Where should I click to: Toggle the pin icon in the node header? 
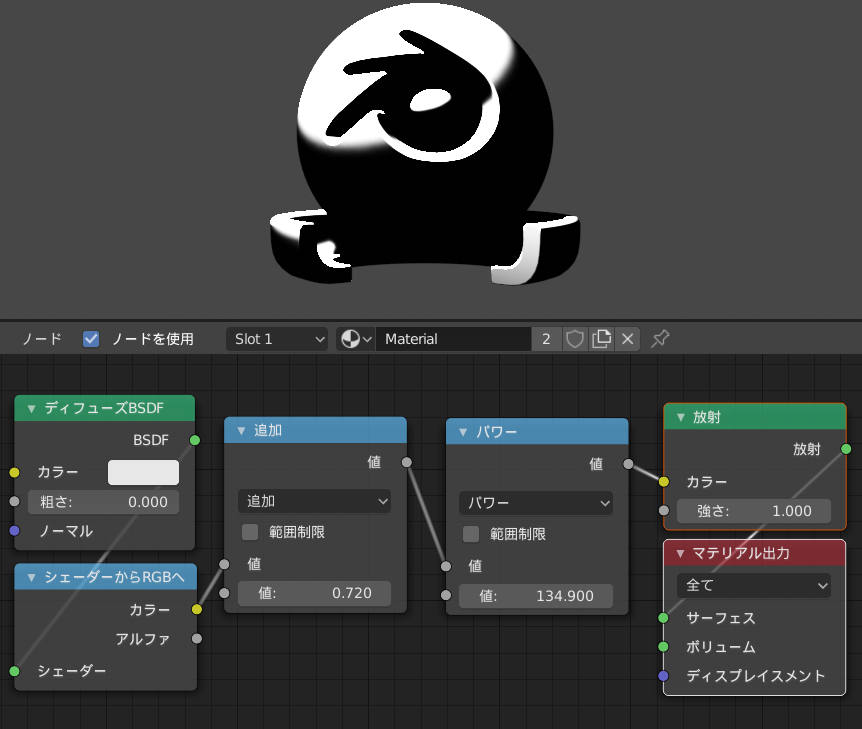point(660,339)
